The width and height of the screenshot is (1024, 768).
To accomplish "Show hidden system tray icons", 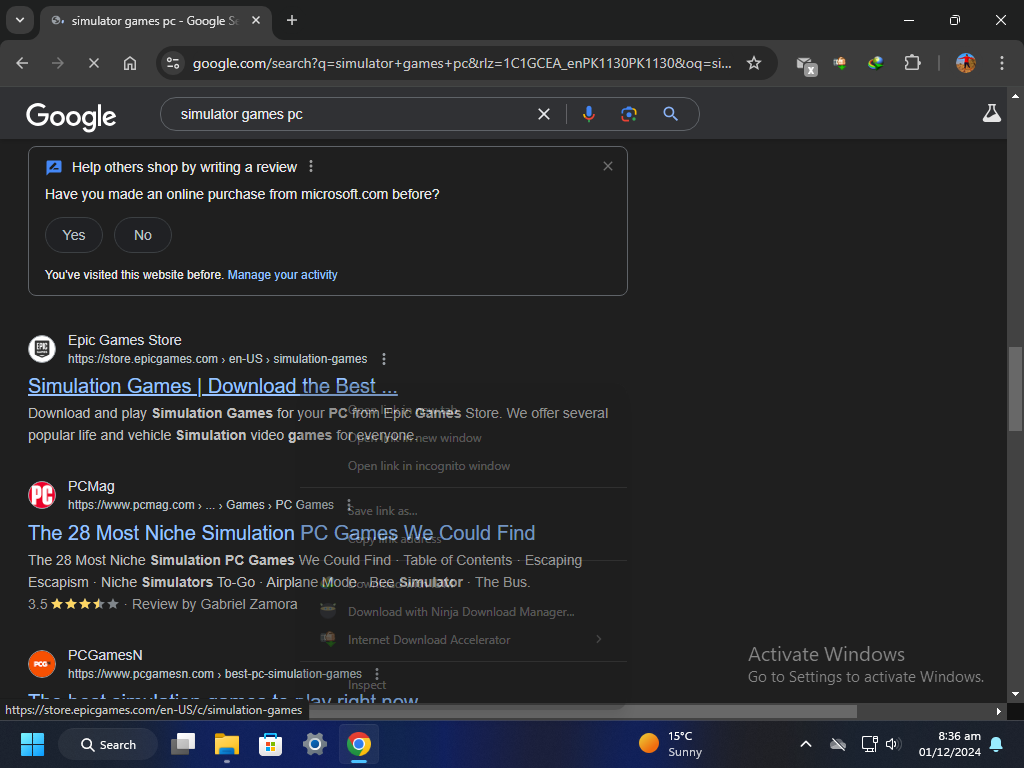I will click(805, 744).
